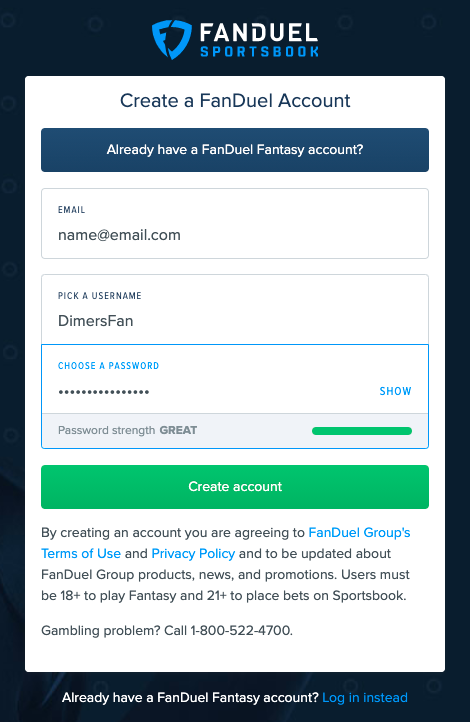Click the PICK A USERNAME label
The image size is (470, 722).
pos(99,296)
